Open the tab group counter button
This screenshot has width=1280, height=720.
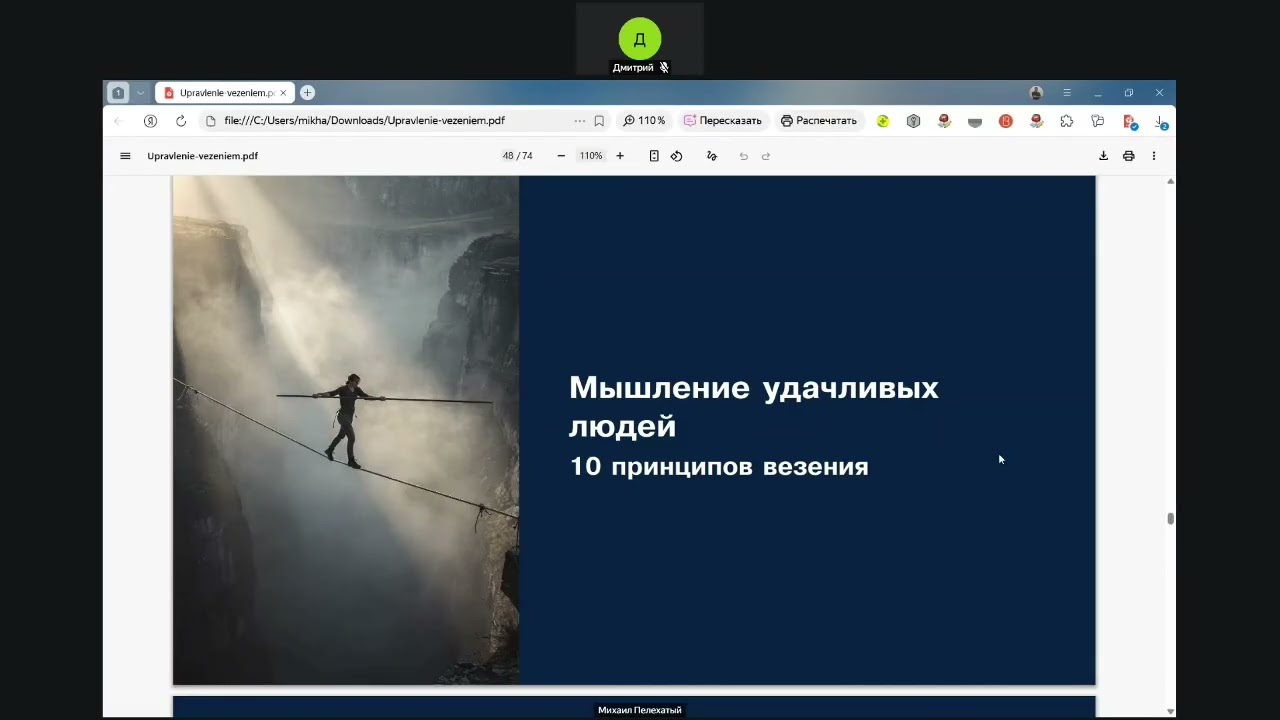(118, 92)
